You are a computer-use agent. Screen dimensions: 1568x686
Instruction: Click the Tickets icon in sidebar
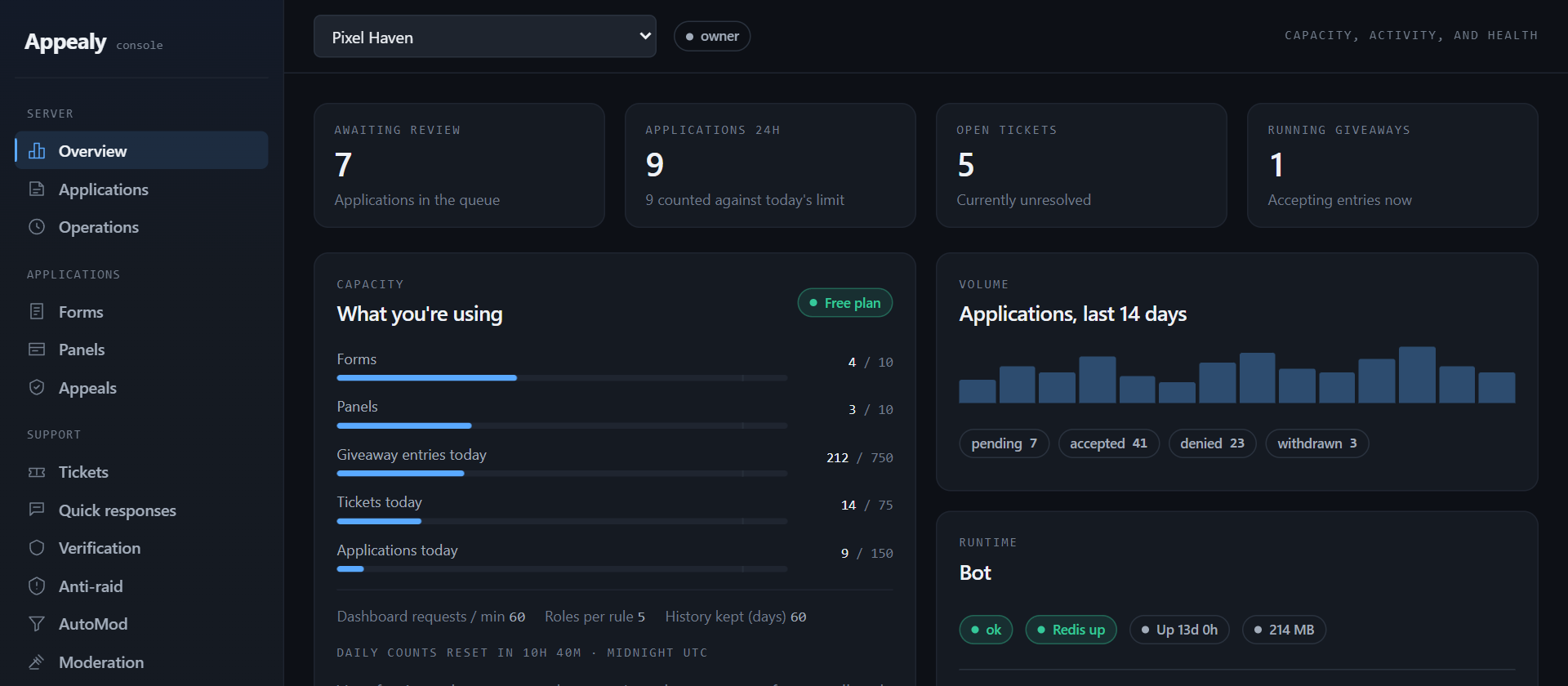point(37,472)
